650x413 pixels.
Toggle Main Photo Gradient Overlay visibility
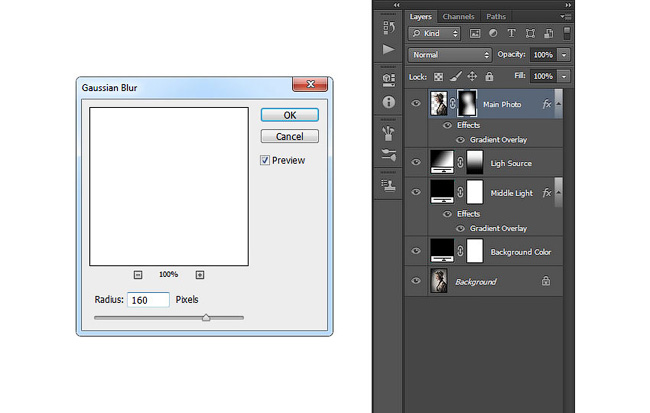point(460,140)
